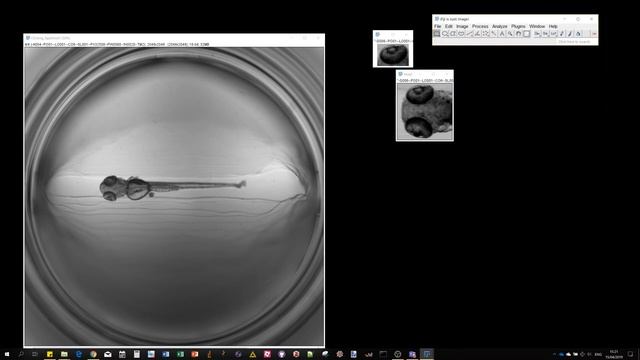
Task: Open the Edit menu in Fiji
Action: pos(449,26)
